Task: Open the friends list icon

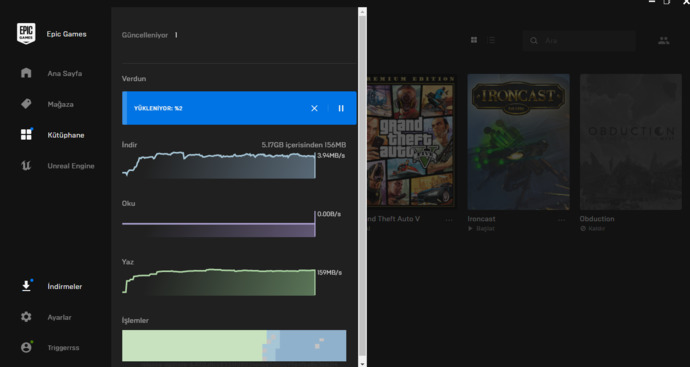Action: (664, 40)
